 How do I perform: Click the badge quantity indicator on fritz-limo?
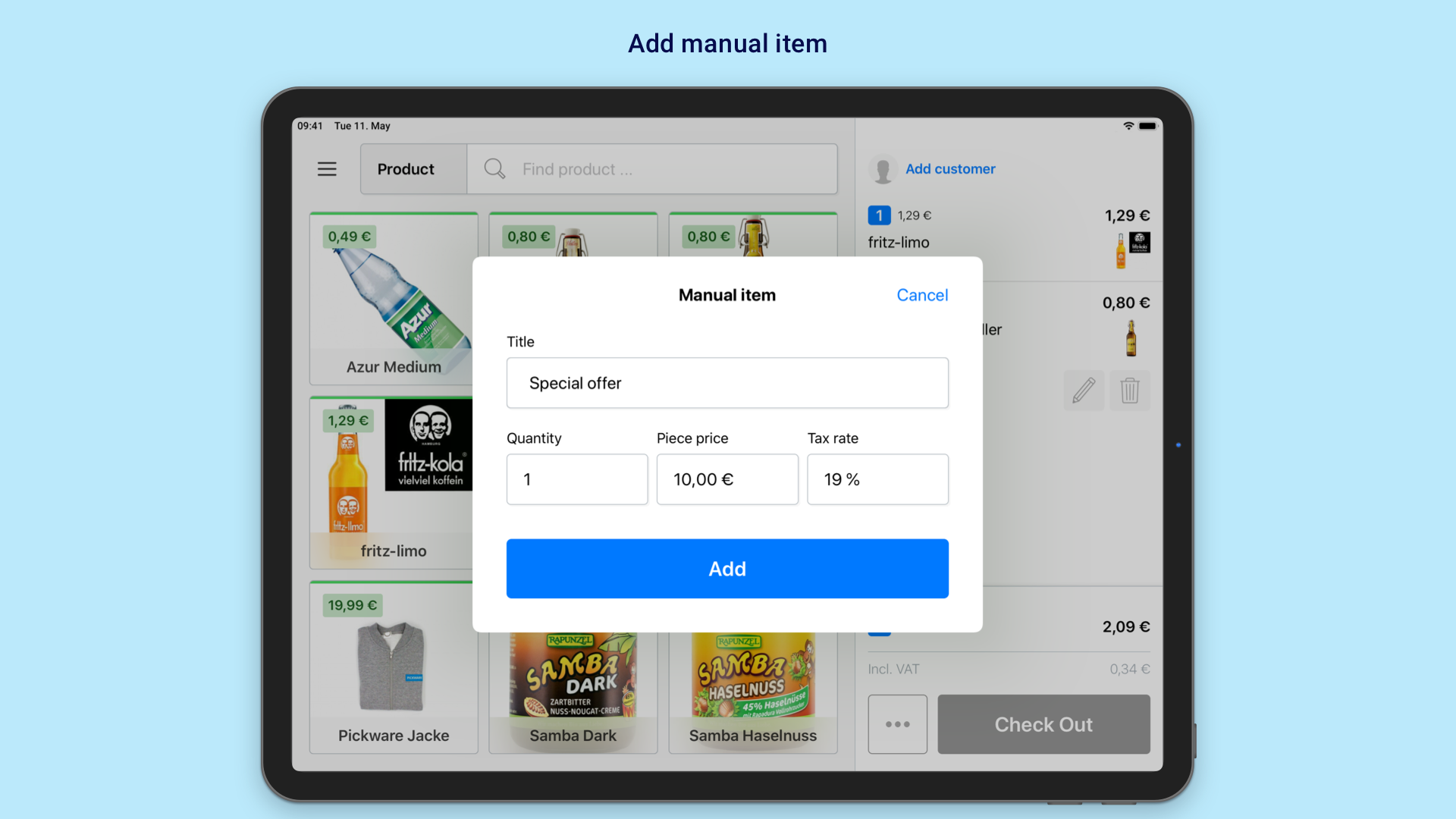click(877, 214)
